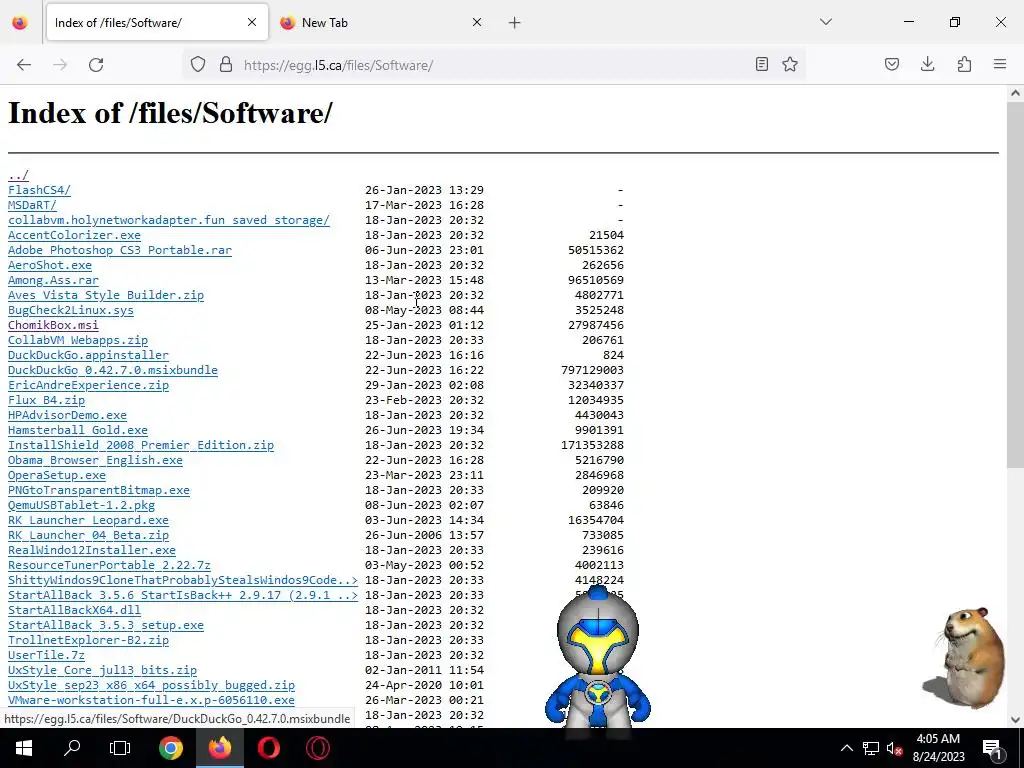Go to parent directory link ../
The image size is (1024, 768).
18,175
